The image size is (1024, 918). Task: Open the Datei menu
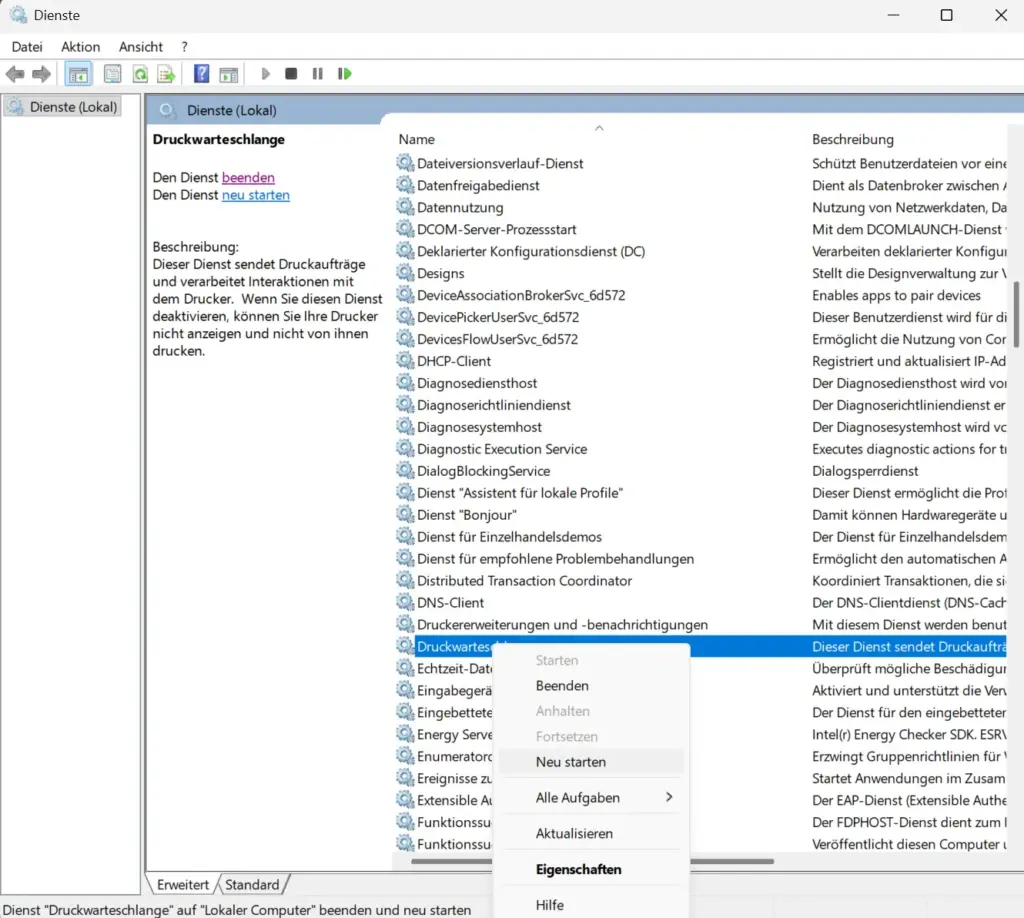(x=27, y=47)
